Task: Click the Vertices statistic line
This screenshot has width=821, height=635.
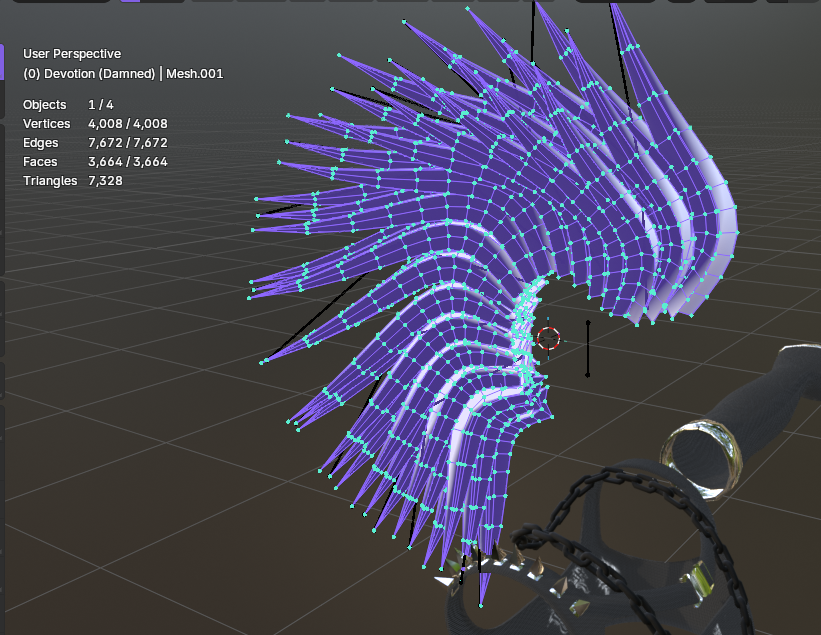Action: (95, 124)
